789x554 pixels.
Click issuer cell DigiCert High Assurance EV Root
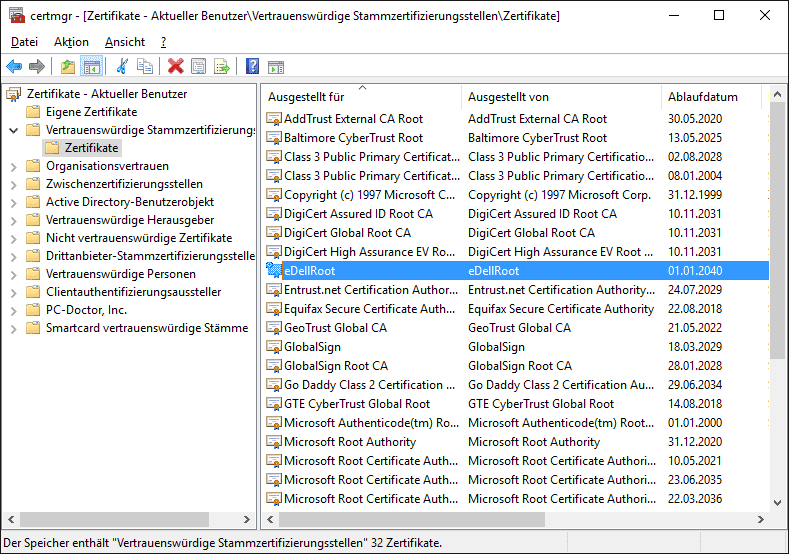(560, 252)
